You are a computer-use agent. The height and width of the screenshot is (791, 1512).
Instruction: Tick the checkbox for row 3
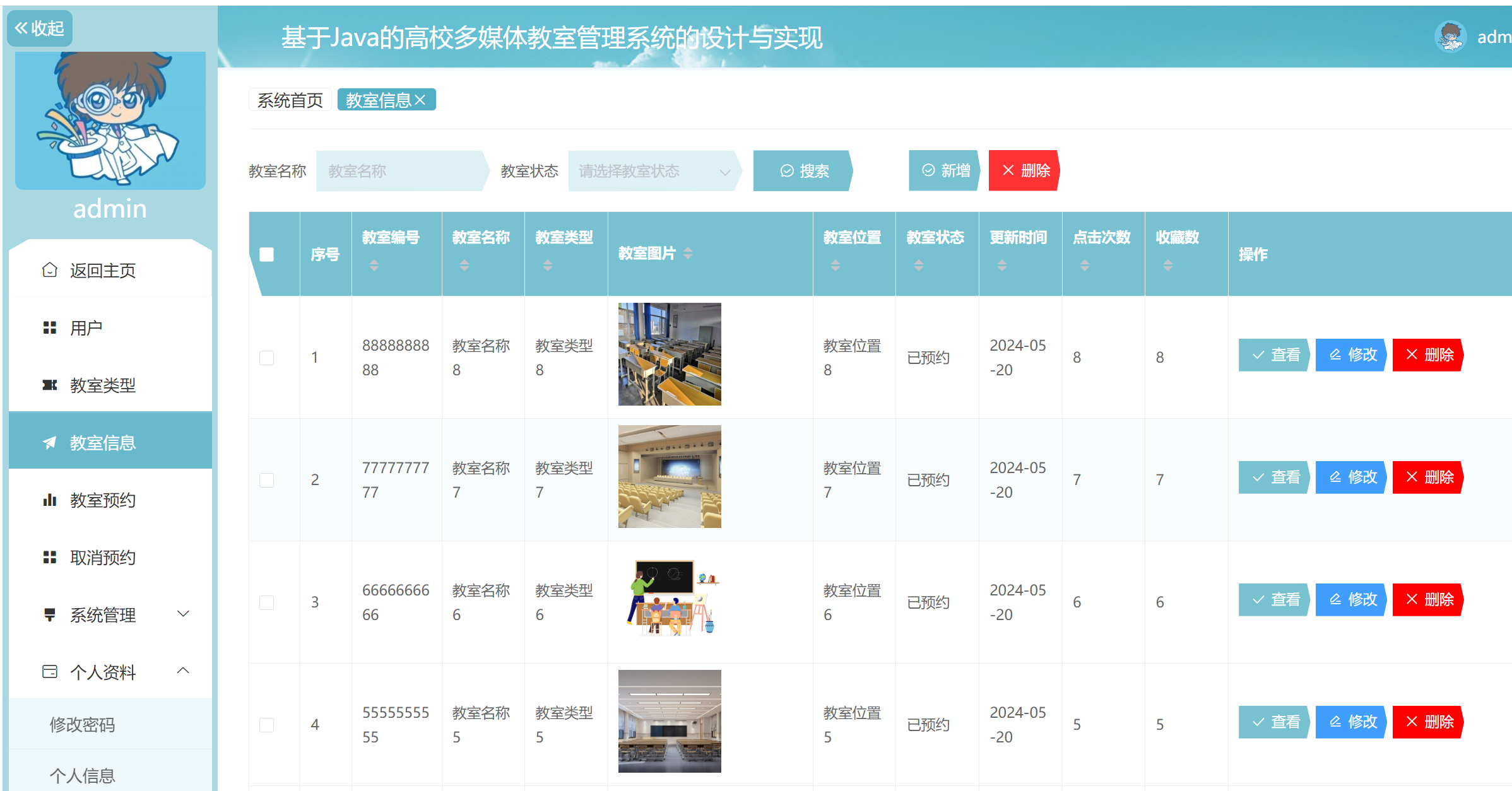(267, 602)
